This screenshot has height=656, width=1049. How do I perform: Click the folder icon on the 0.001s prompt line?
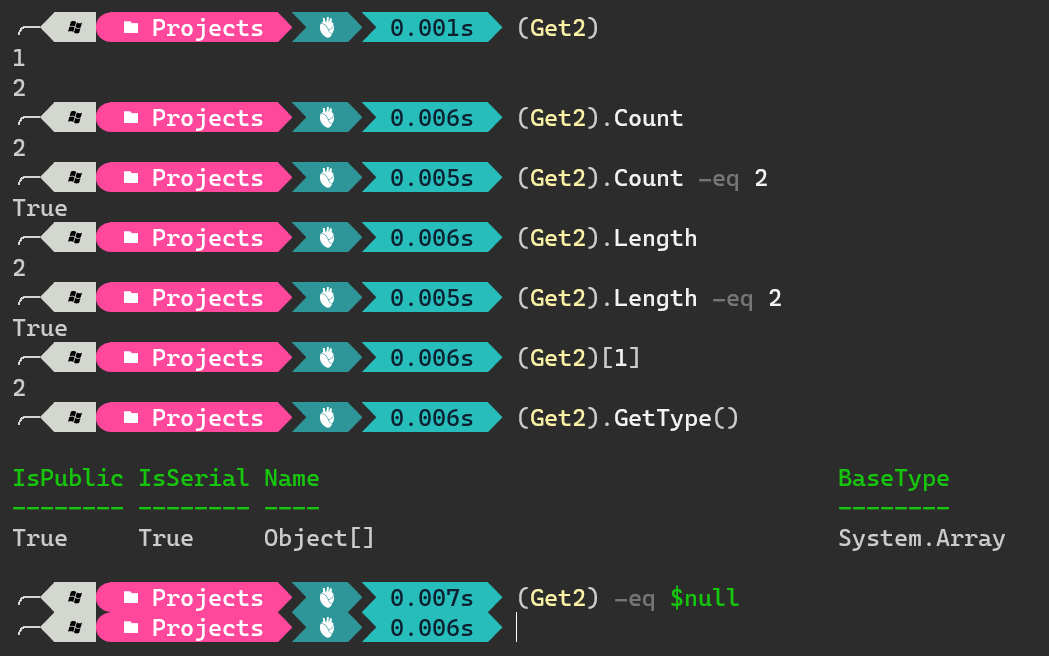131,27
